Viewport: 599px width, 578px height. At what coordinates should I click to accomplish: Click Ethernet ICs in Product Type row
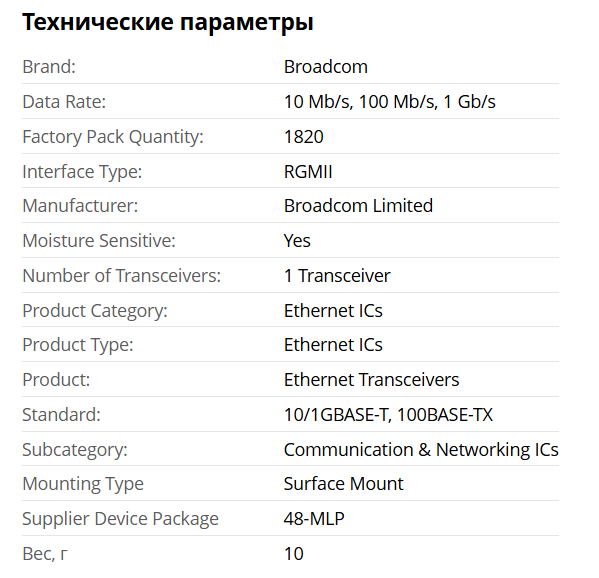click(x=333, y=345)
